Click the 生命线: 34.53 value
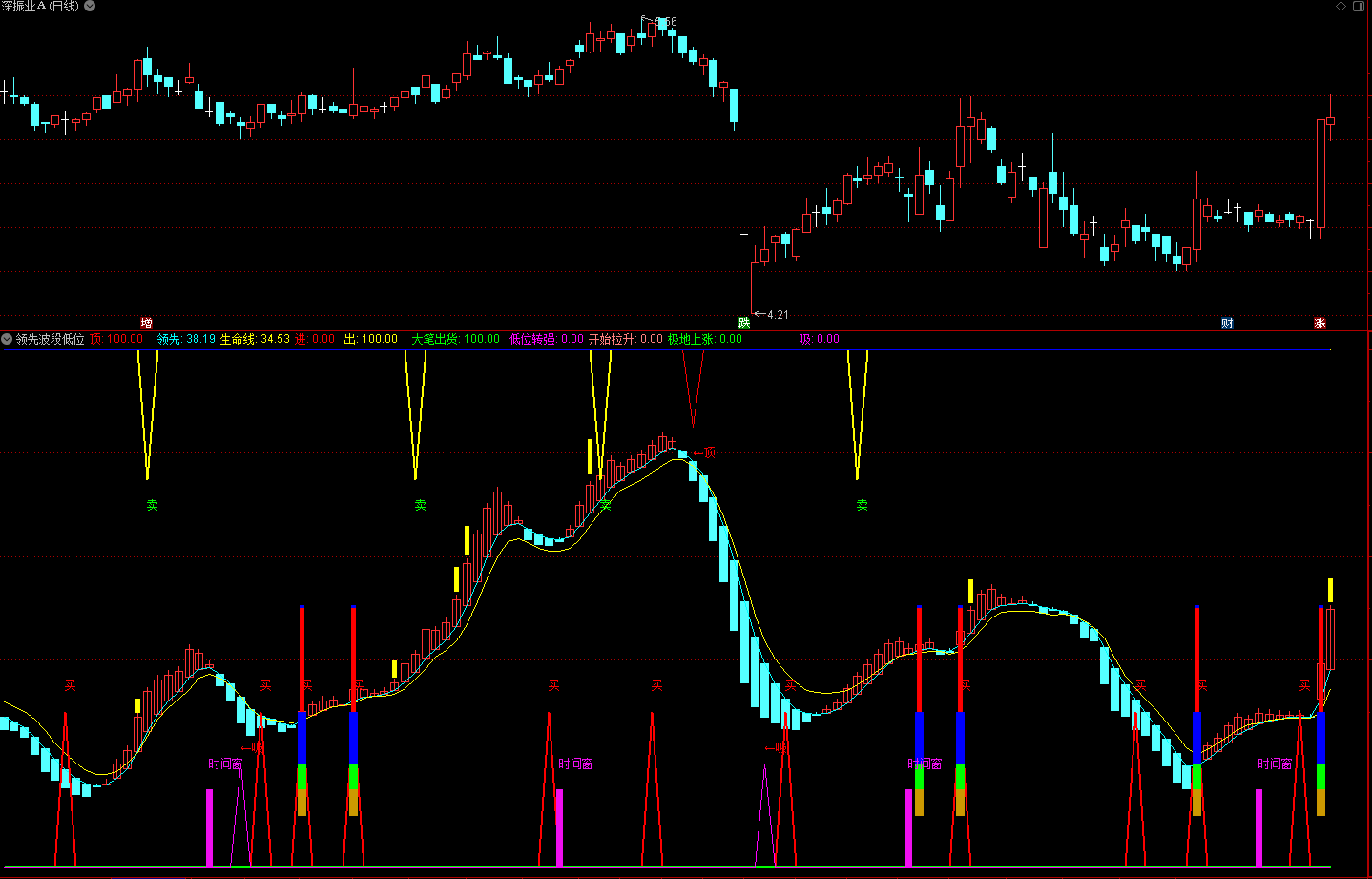The height and width of the screenshot is (879, 1372). point(255,339)
